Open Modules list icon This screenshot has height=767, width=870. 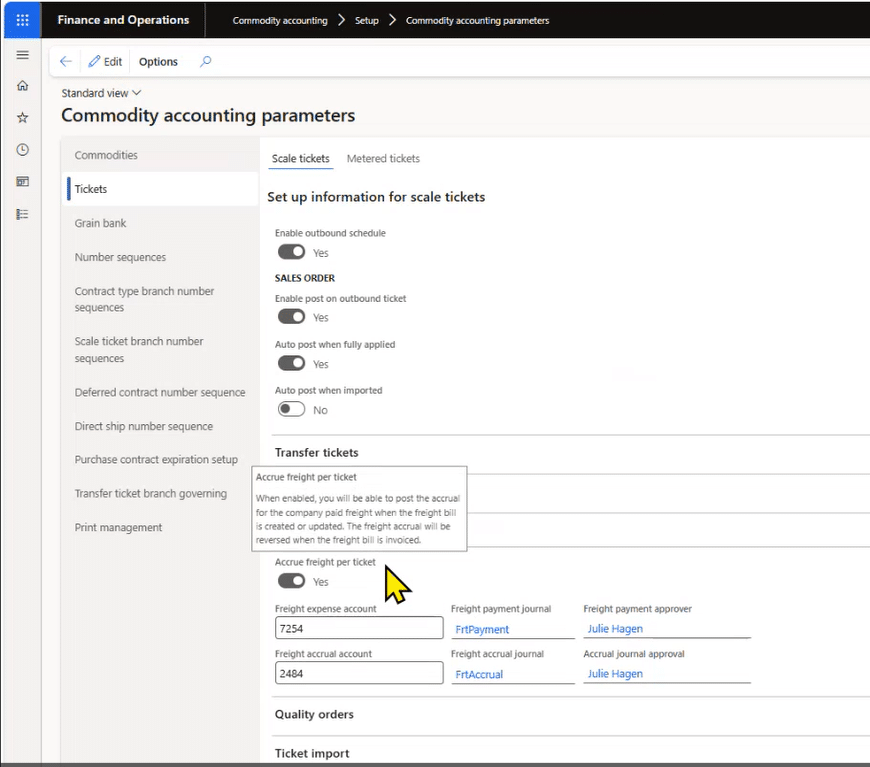pyautogui.click(x=23, y=214)
